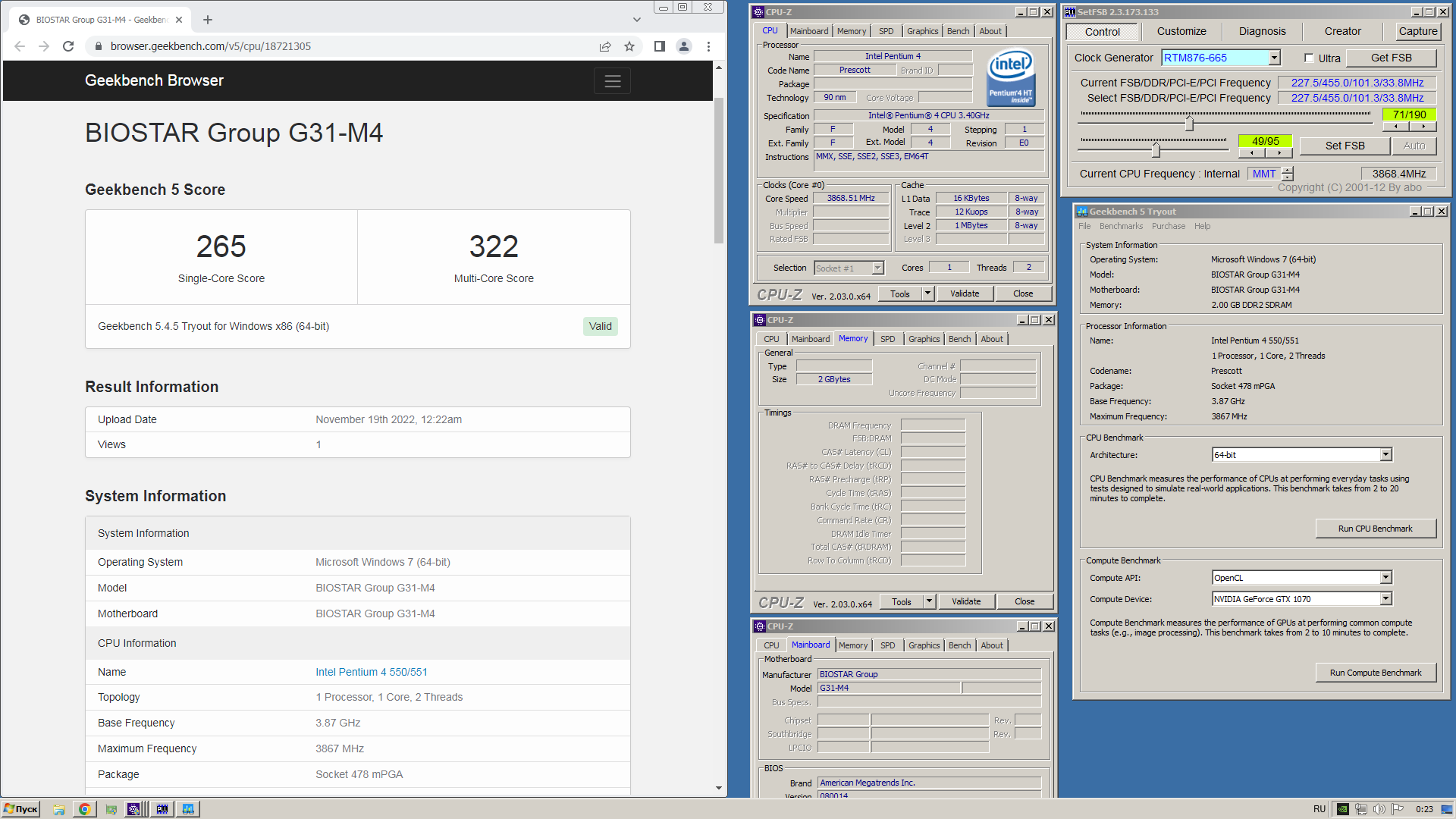Open Clock Generator RTM876-665 dropdown
The width and height of the screenshot is (1456, 819).
1275,58
